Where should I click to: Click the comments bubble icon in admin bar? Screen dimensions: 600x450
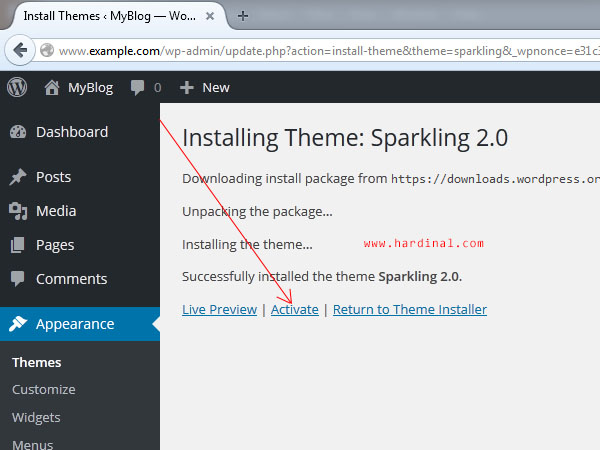click(137, 88)
